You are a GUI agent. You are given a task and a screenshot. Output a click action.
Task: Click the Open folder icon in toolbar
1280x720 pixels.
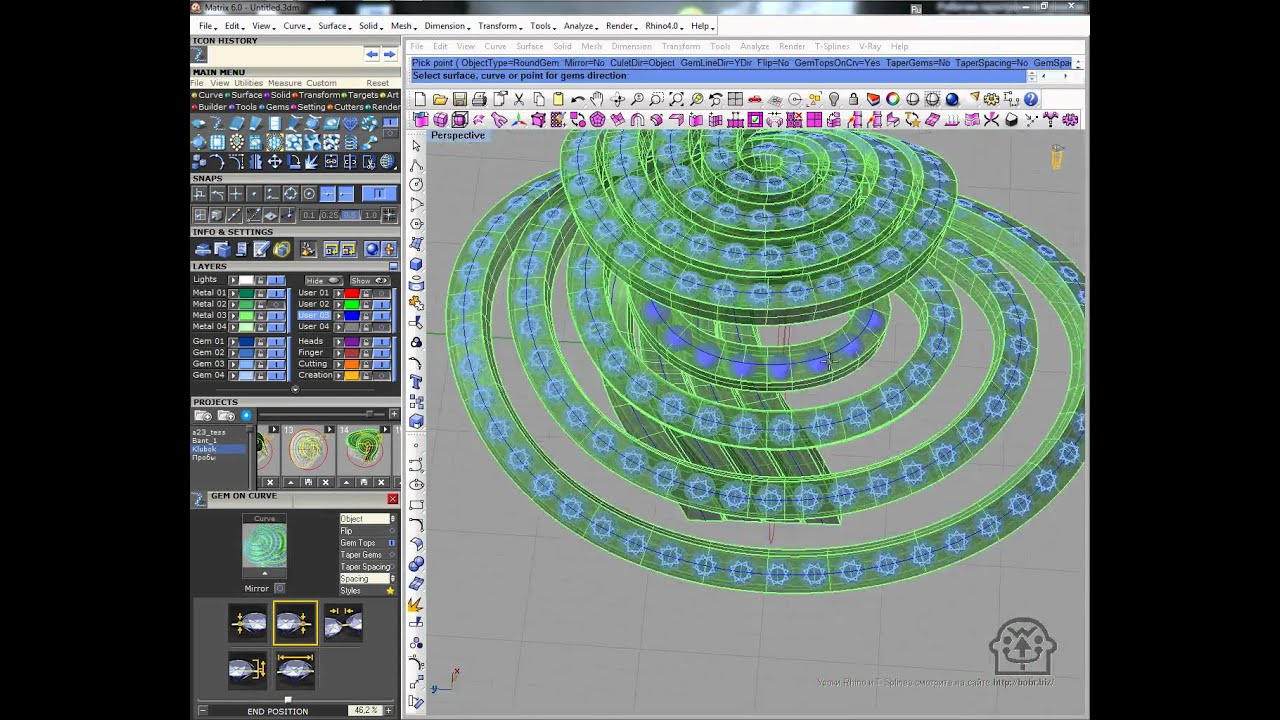coord(440,99)
